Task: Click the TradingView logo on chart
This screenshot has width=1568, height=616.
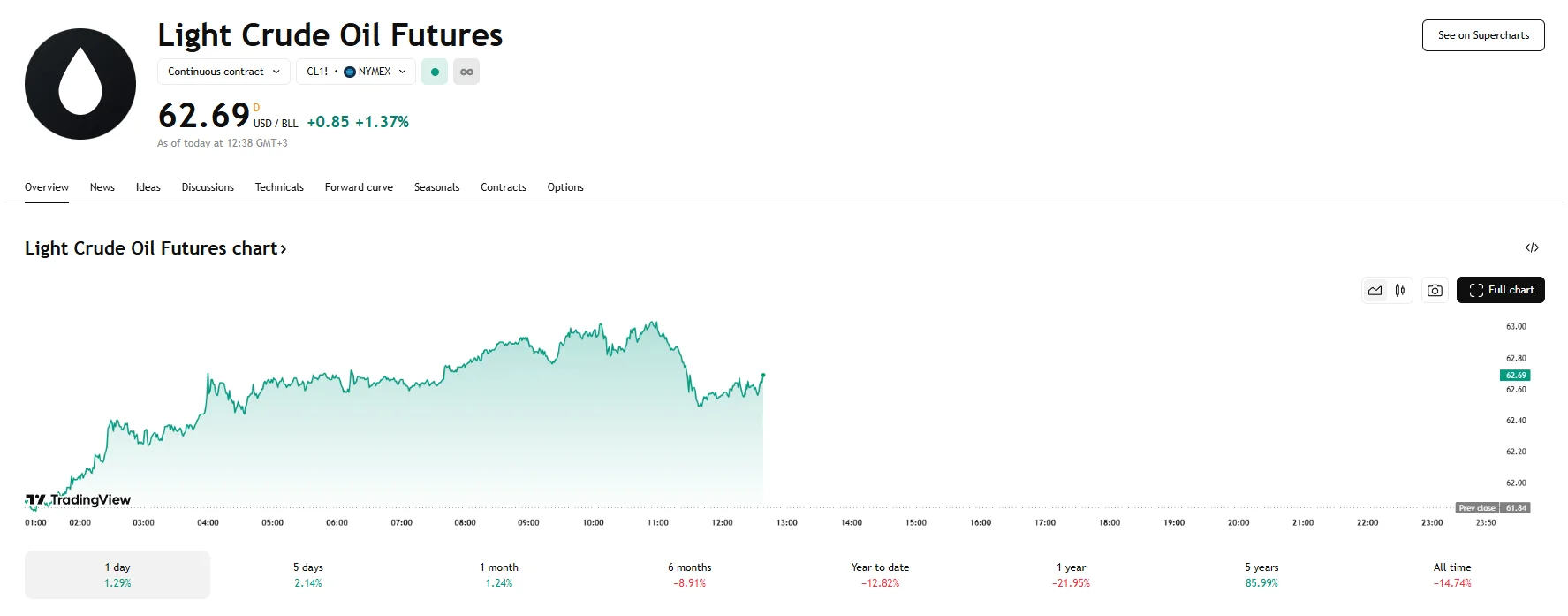Action: (78, 500)
